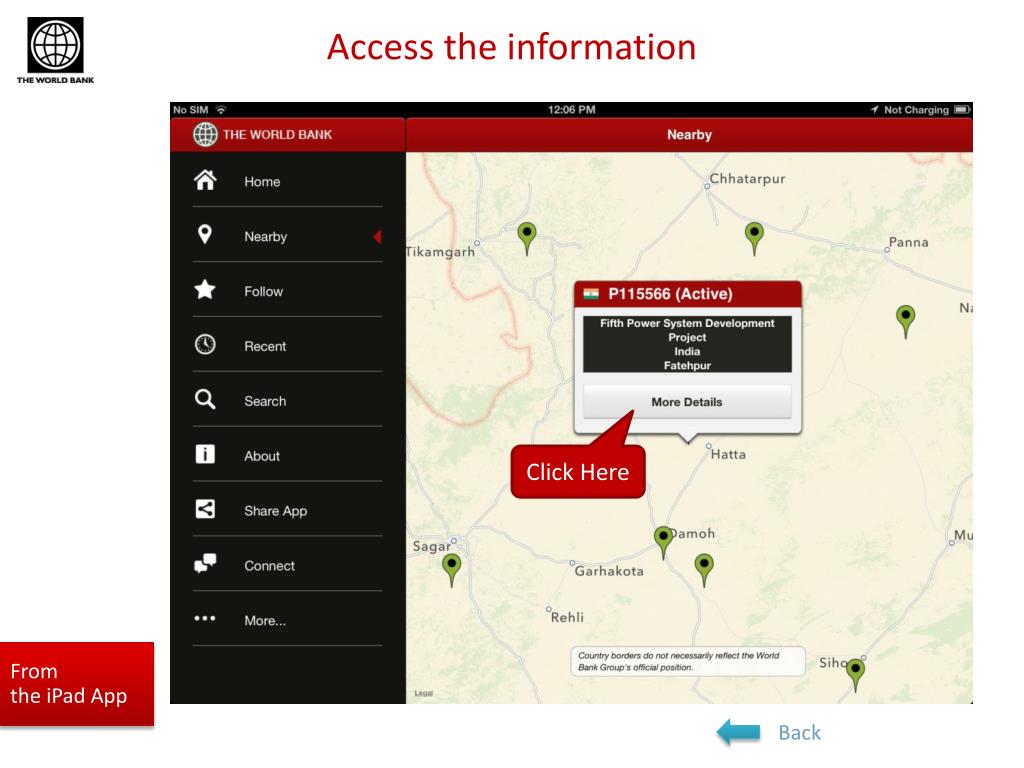Click the Follow star icon

(x=205, y=289)
